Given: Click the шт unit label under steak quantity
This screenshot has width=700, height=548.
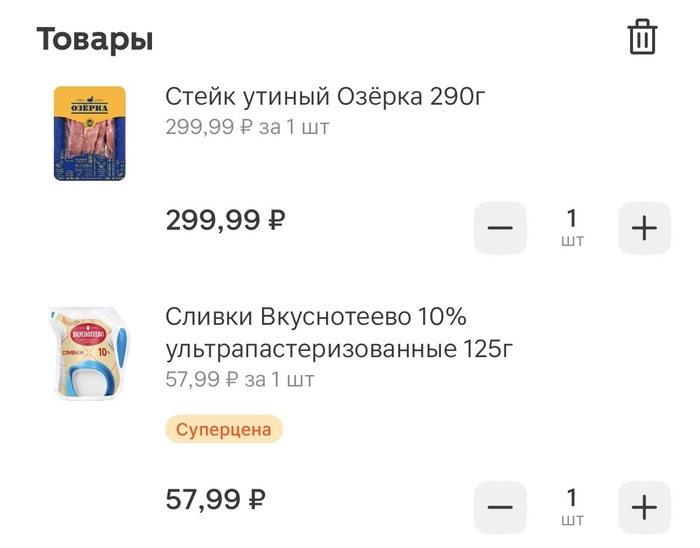Looking at the screenshot, I should [x=572, y=241].
